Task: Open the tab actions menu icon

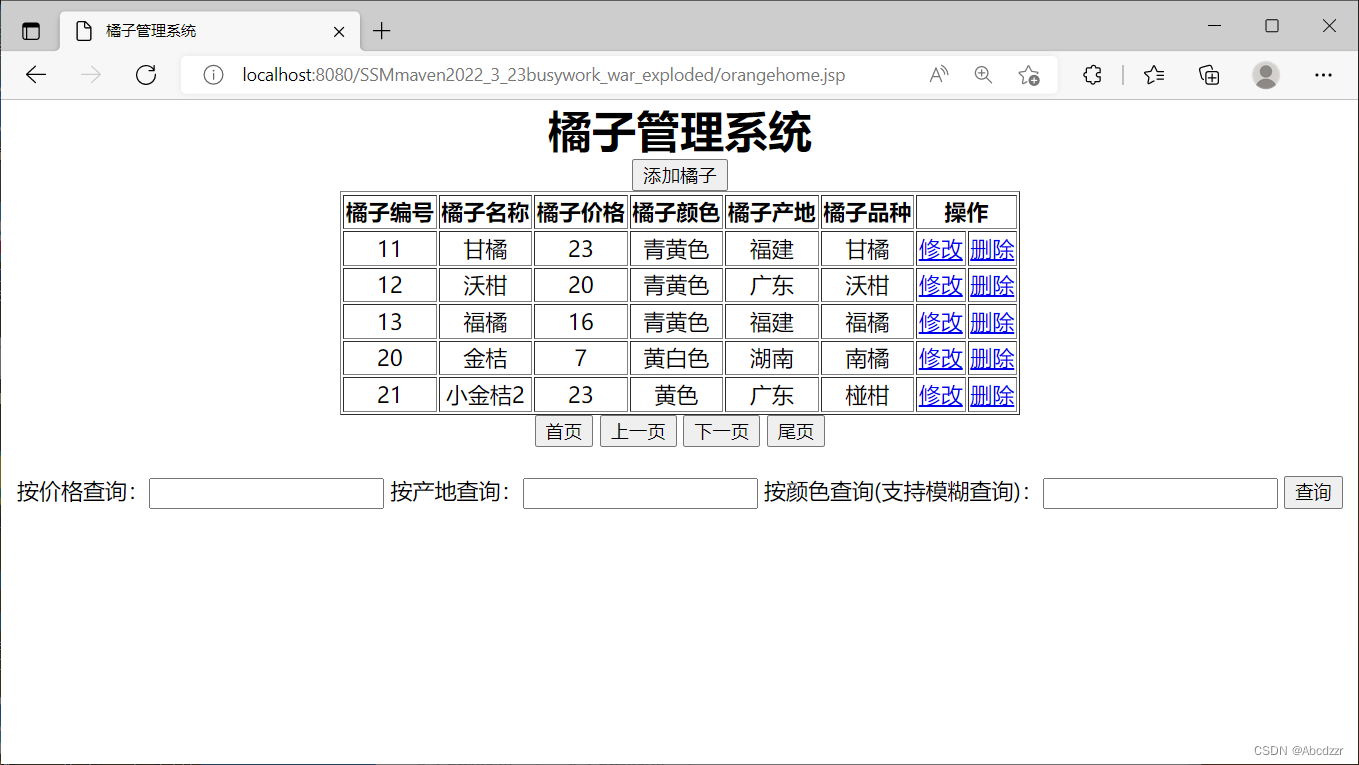Action: [x=31, y=31]
